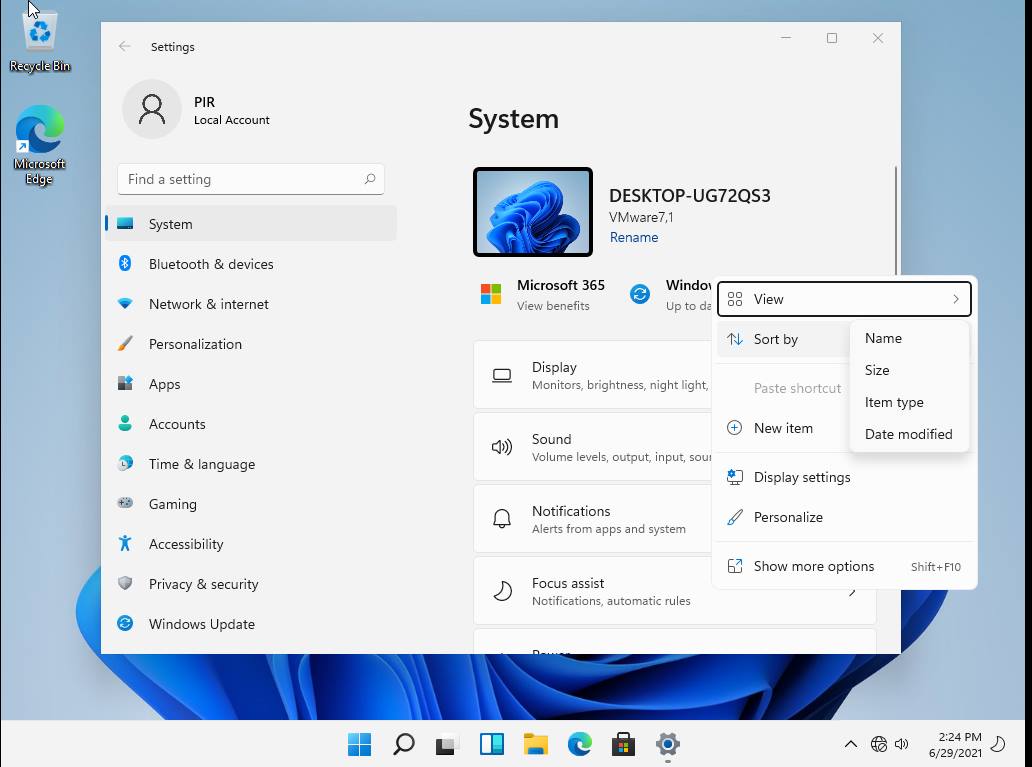Show hidden system tray icons

(850, 744)
